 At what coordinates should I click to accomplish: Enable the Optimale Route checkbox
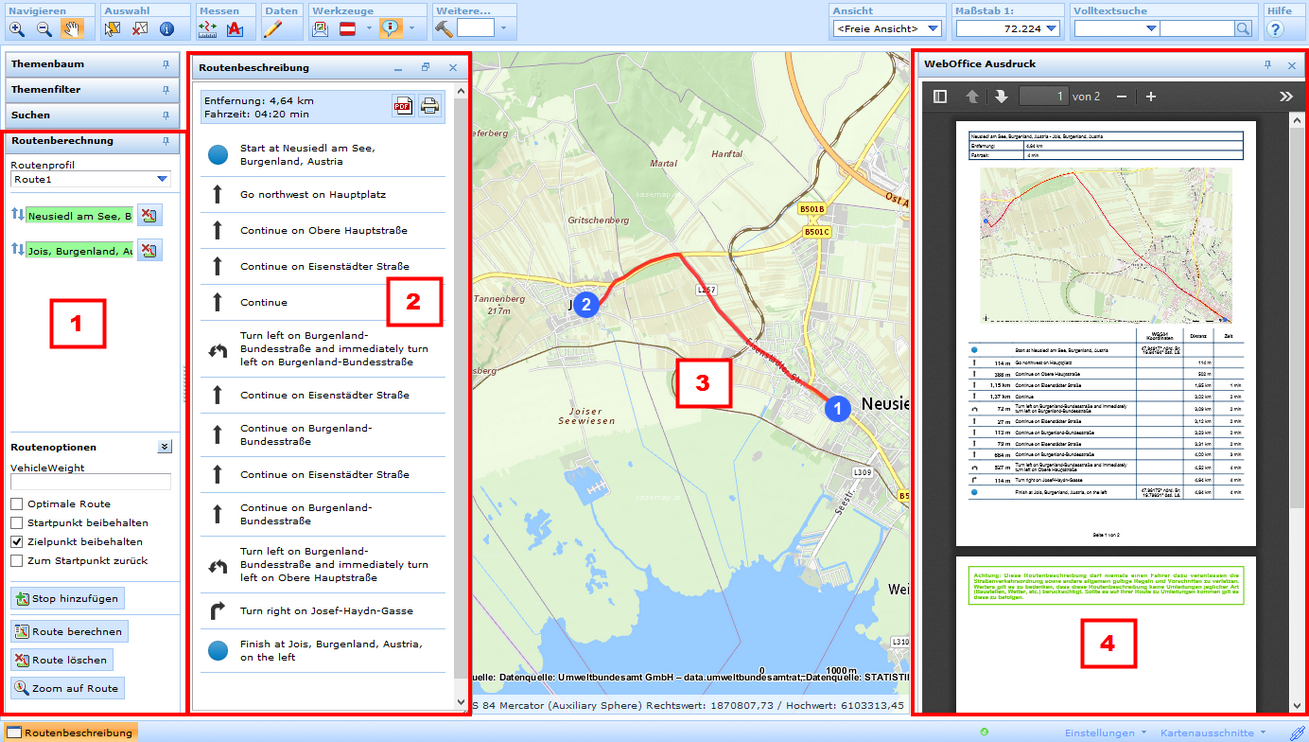coord(17,504)
